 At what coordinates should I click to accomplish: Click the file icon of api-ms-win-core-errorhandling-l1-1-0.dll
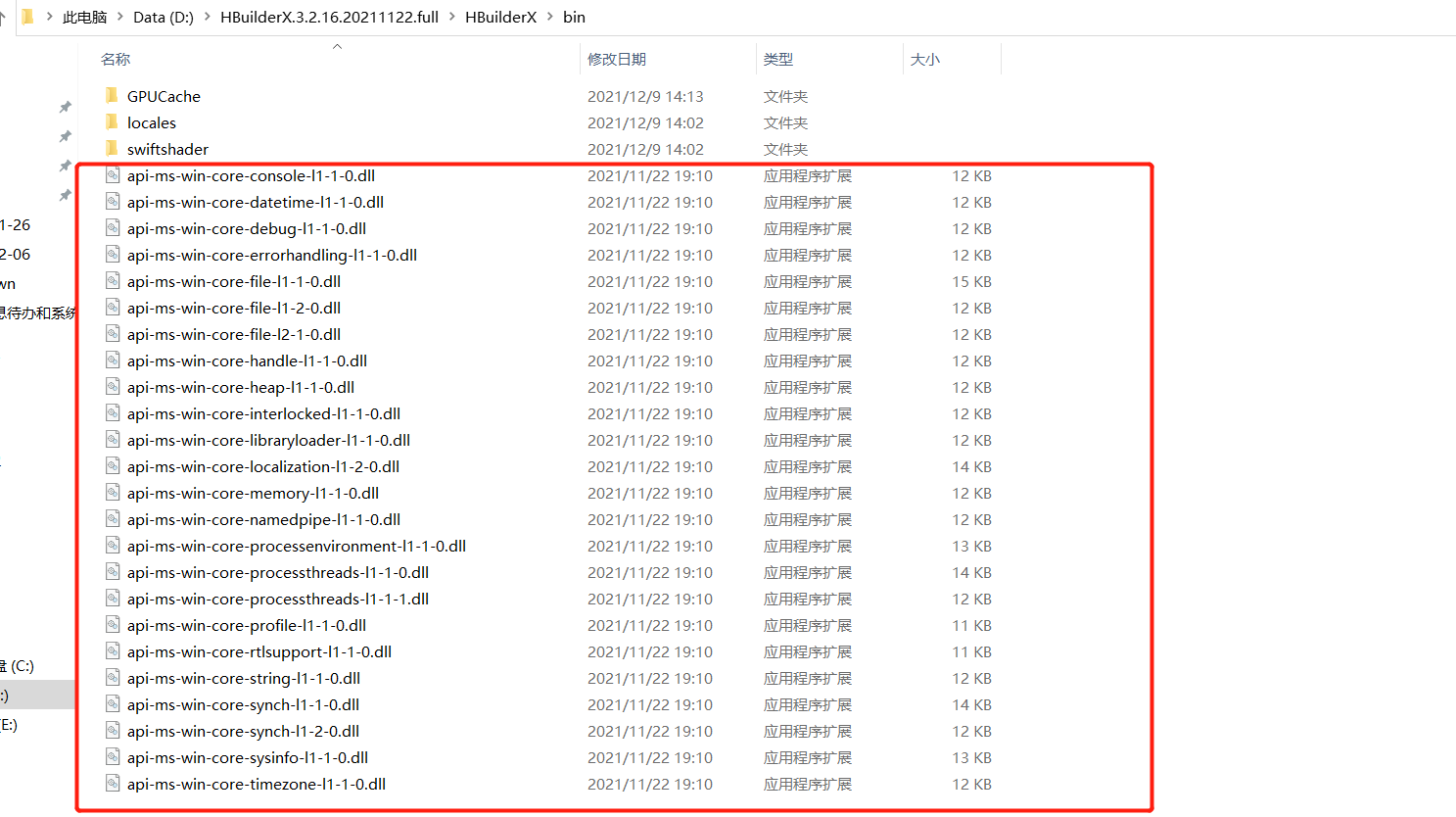point(113,255)
